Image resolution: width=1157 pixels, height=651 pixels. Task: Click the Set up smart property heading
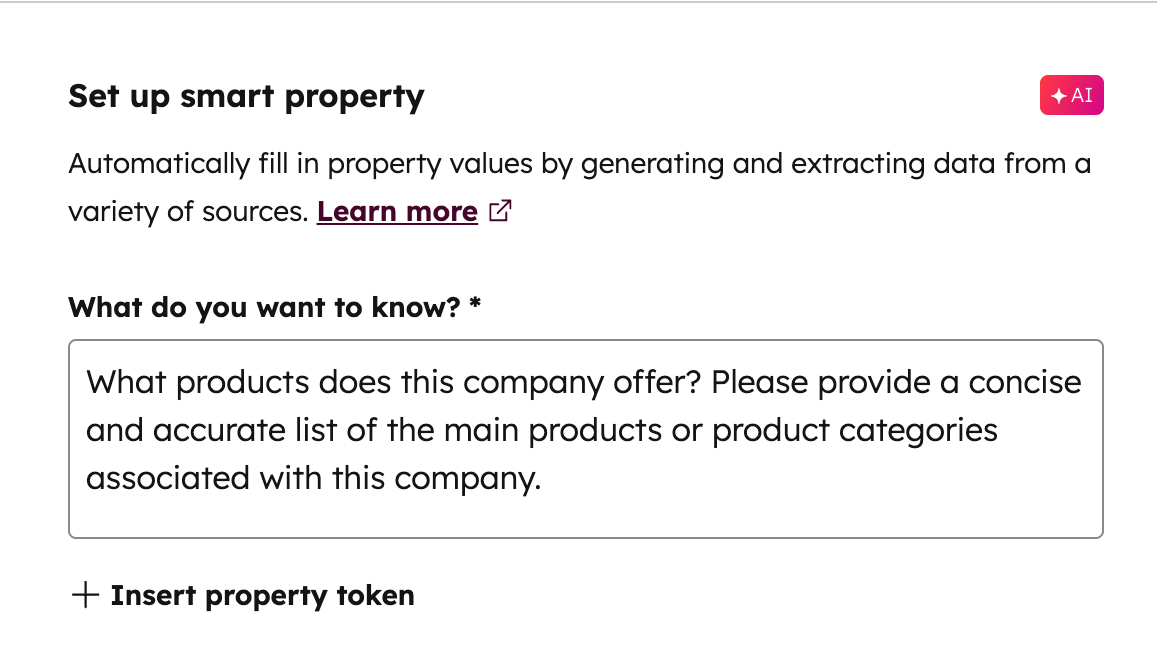(x=246, y=96)
